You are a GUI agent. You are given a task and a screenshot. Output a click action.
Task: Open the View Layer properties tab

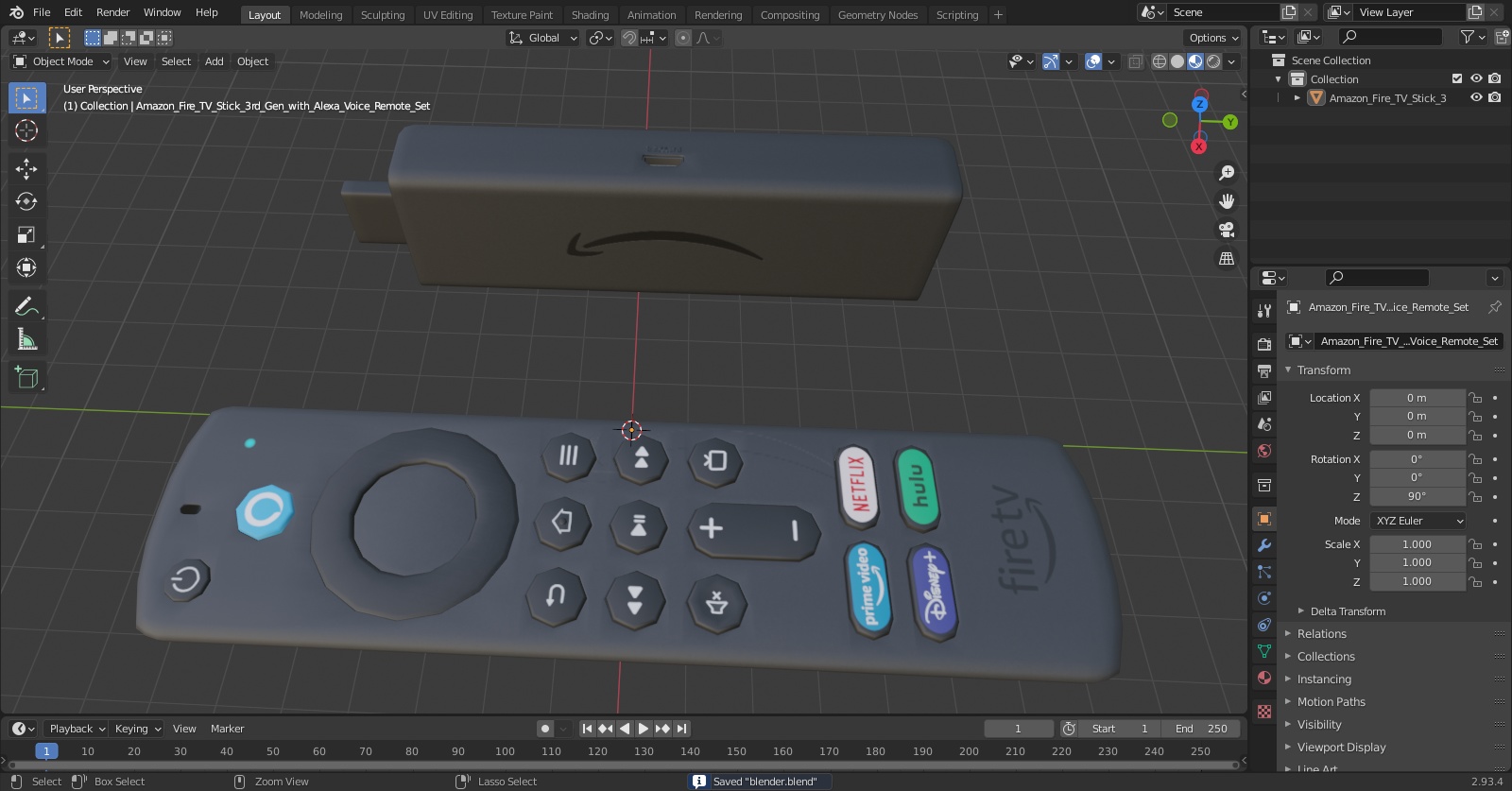tap(1264, 398)
